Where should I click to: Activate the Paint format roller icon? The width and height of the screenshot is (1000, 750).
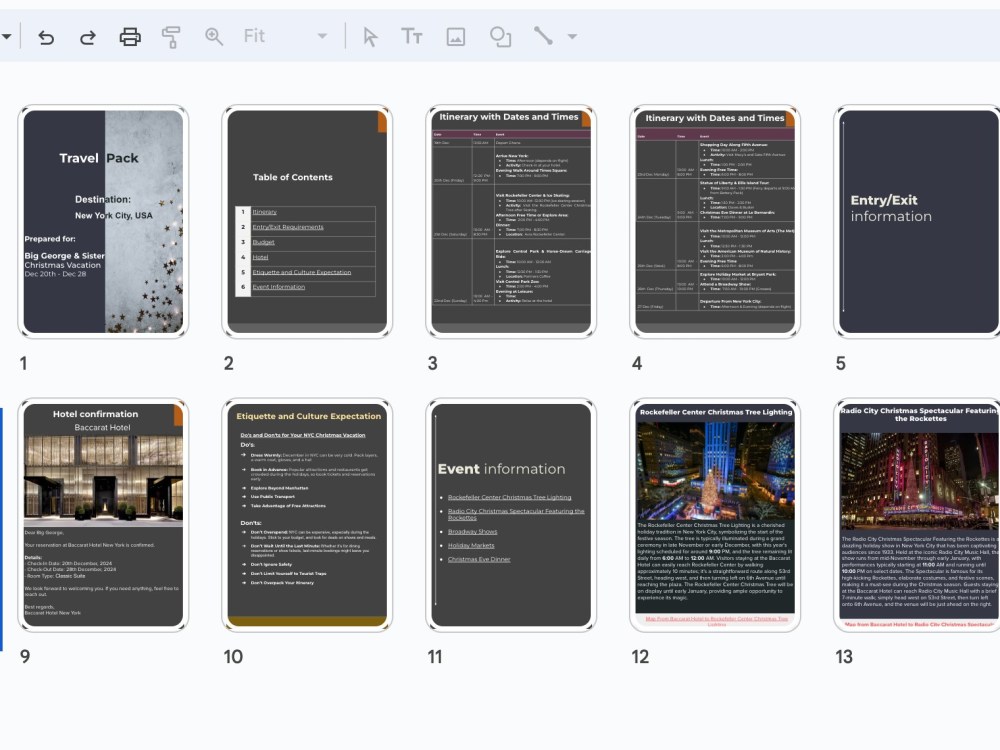click(171, 37)
